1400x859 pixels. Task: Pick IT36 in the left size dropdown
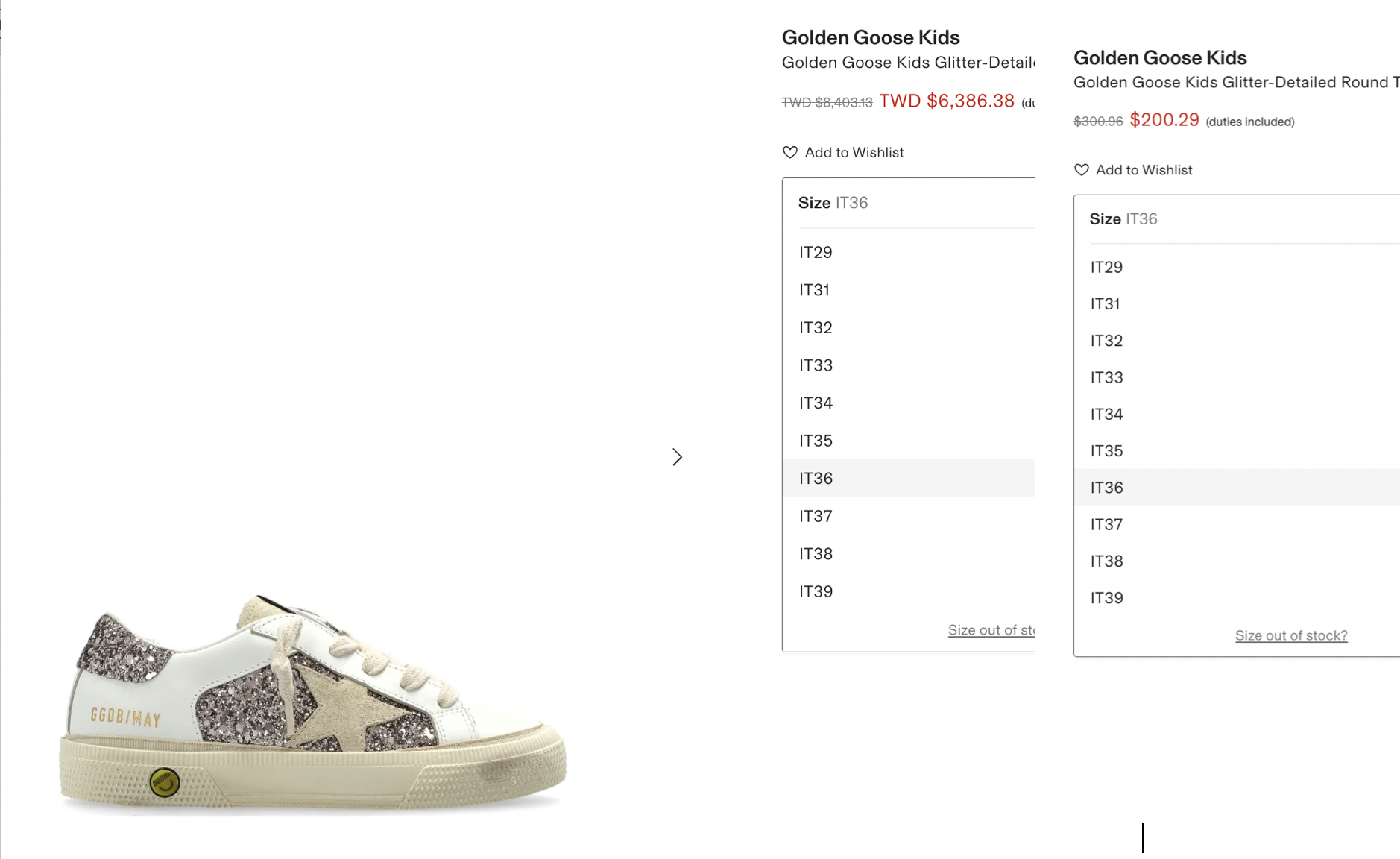pos(816,478)
